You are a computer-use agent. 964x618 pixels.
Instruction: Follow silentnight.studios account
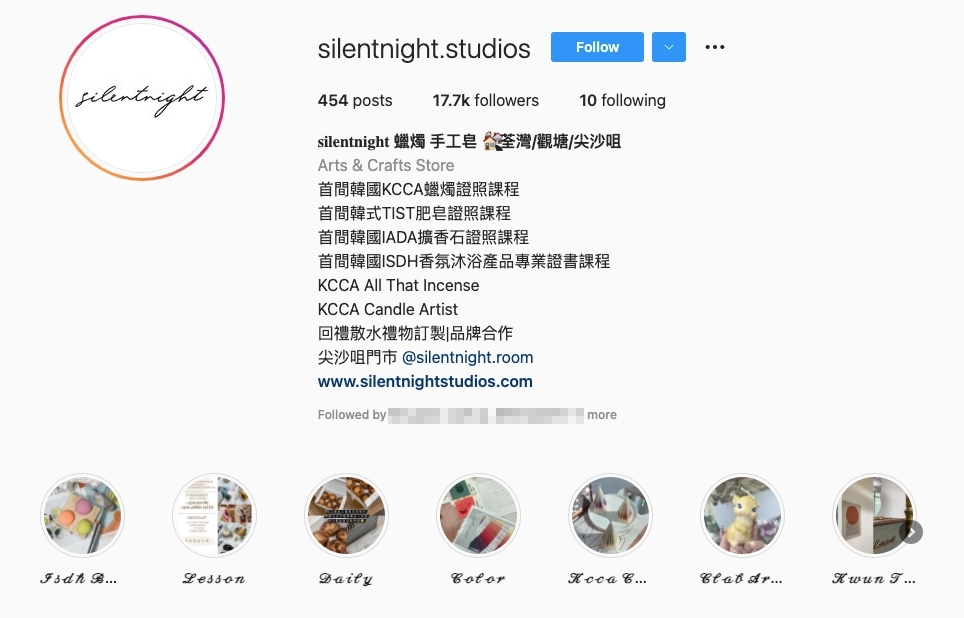[597, 47]
